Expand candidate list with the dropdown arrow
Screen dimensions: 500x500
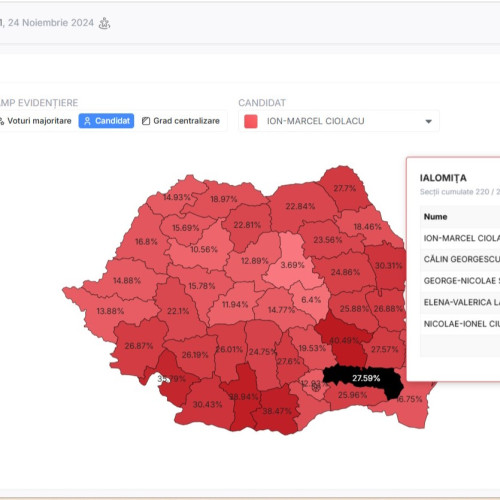(x=429, y=121)
